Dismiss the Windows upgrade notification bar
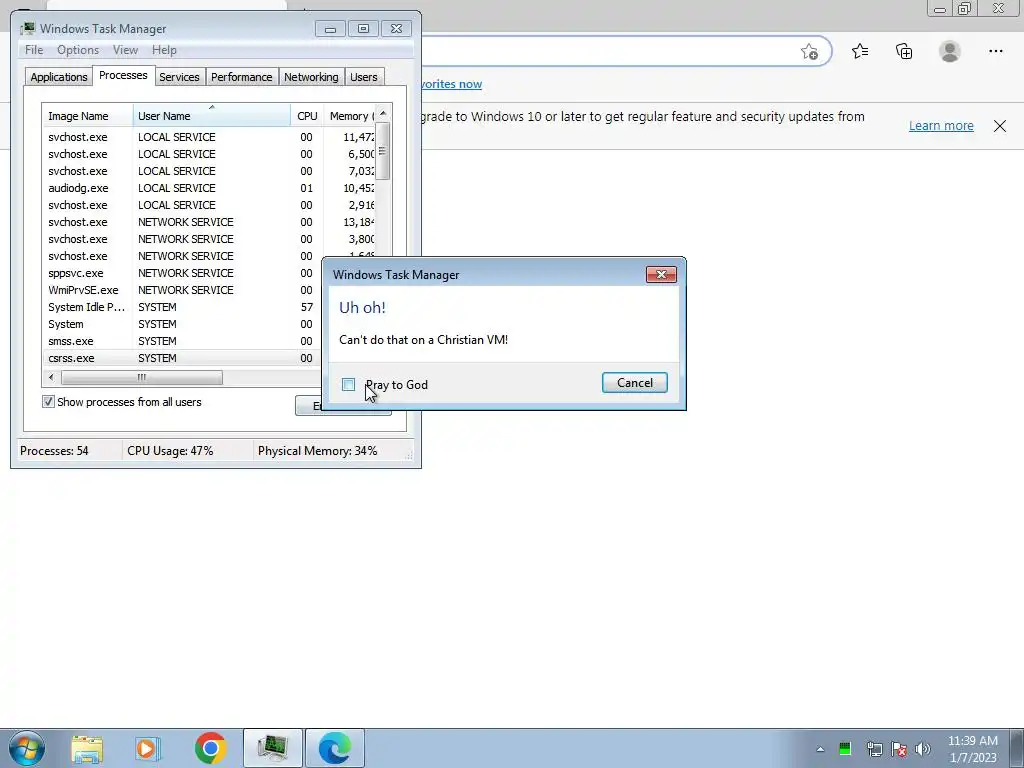Viewport: 1024px width, 768px height. pos(1000,126)
